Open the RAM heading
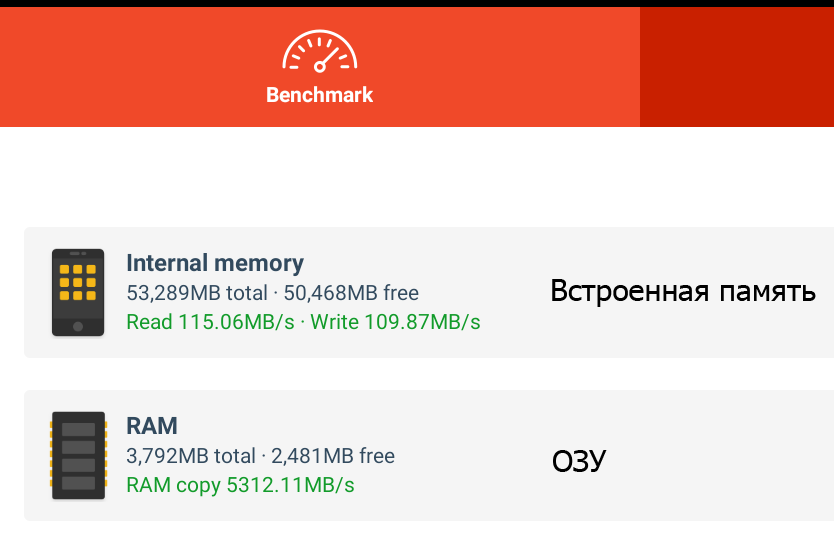834x546 pixels. tap(152, 425)
